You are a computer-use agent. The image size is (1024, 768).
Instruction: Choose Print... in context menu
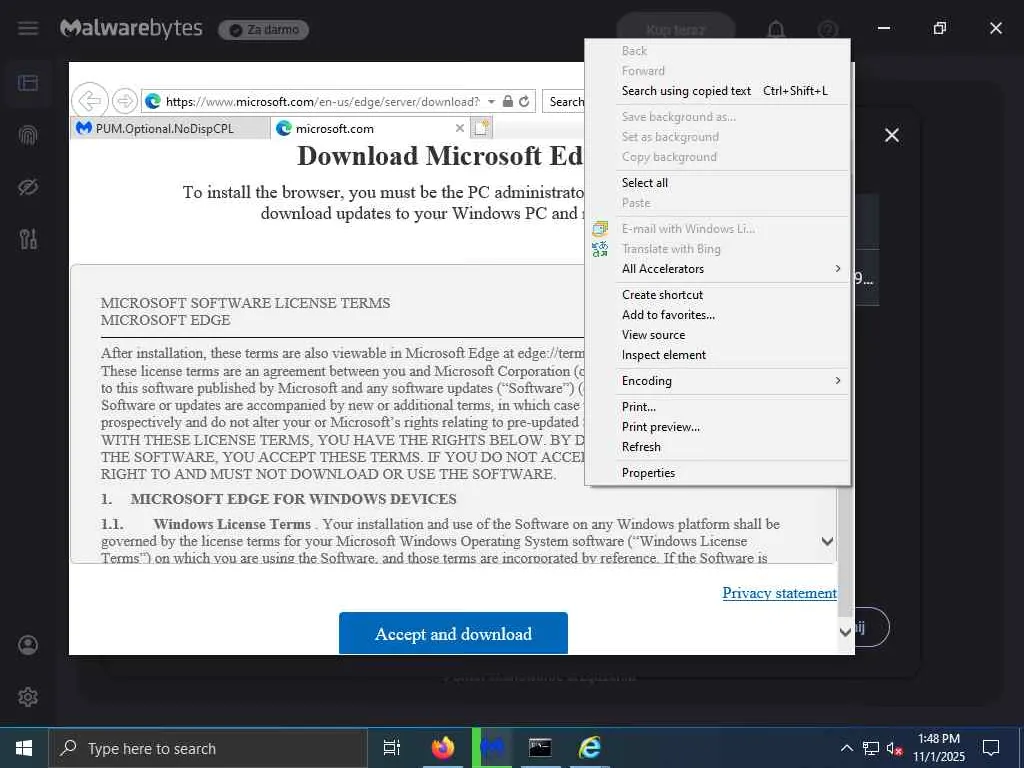click(x=732, y=407)
